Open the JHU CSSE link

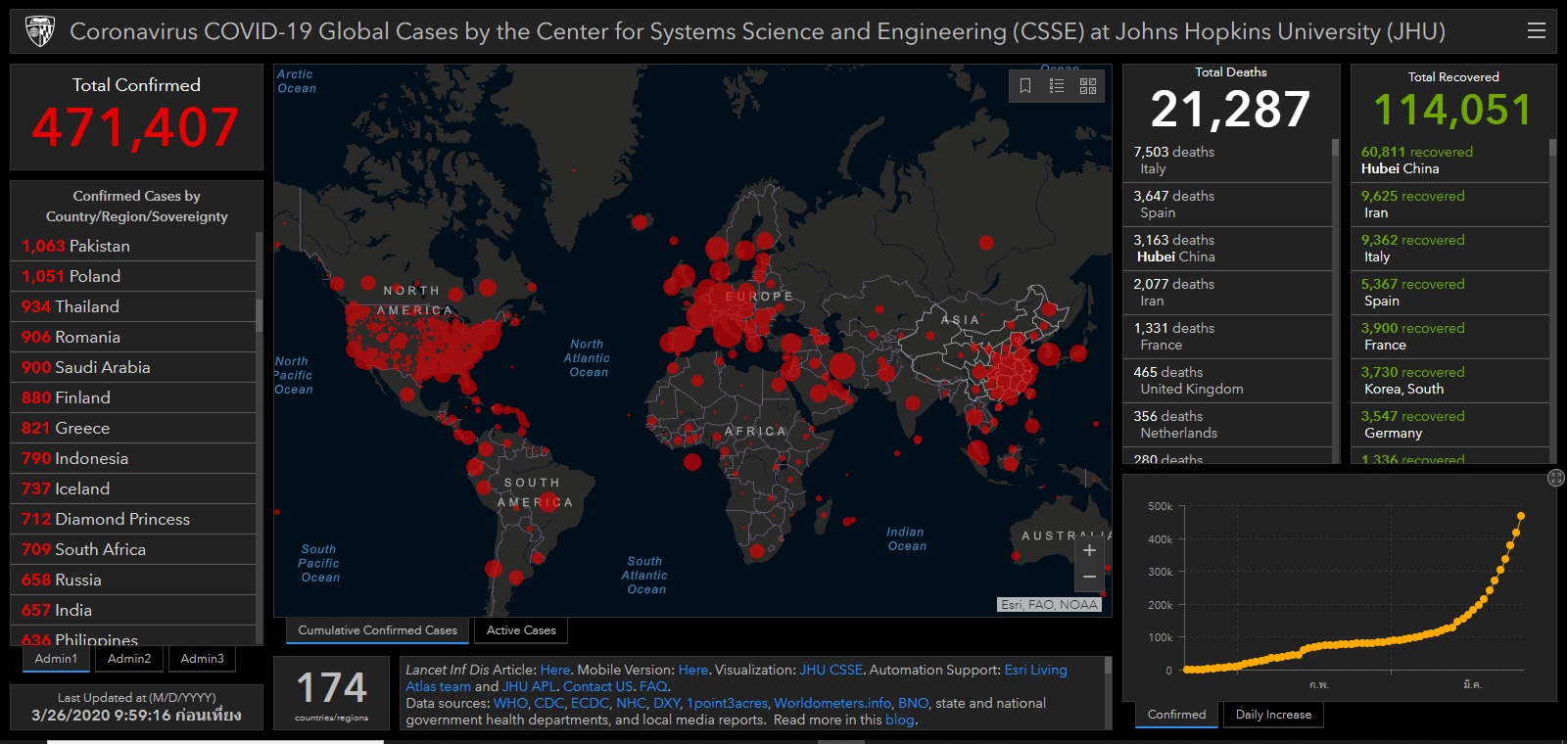[831, 670]
